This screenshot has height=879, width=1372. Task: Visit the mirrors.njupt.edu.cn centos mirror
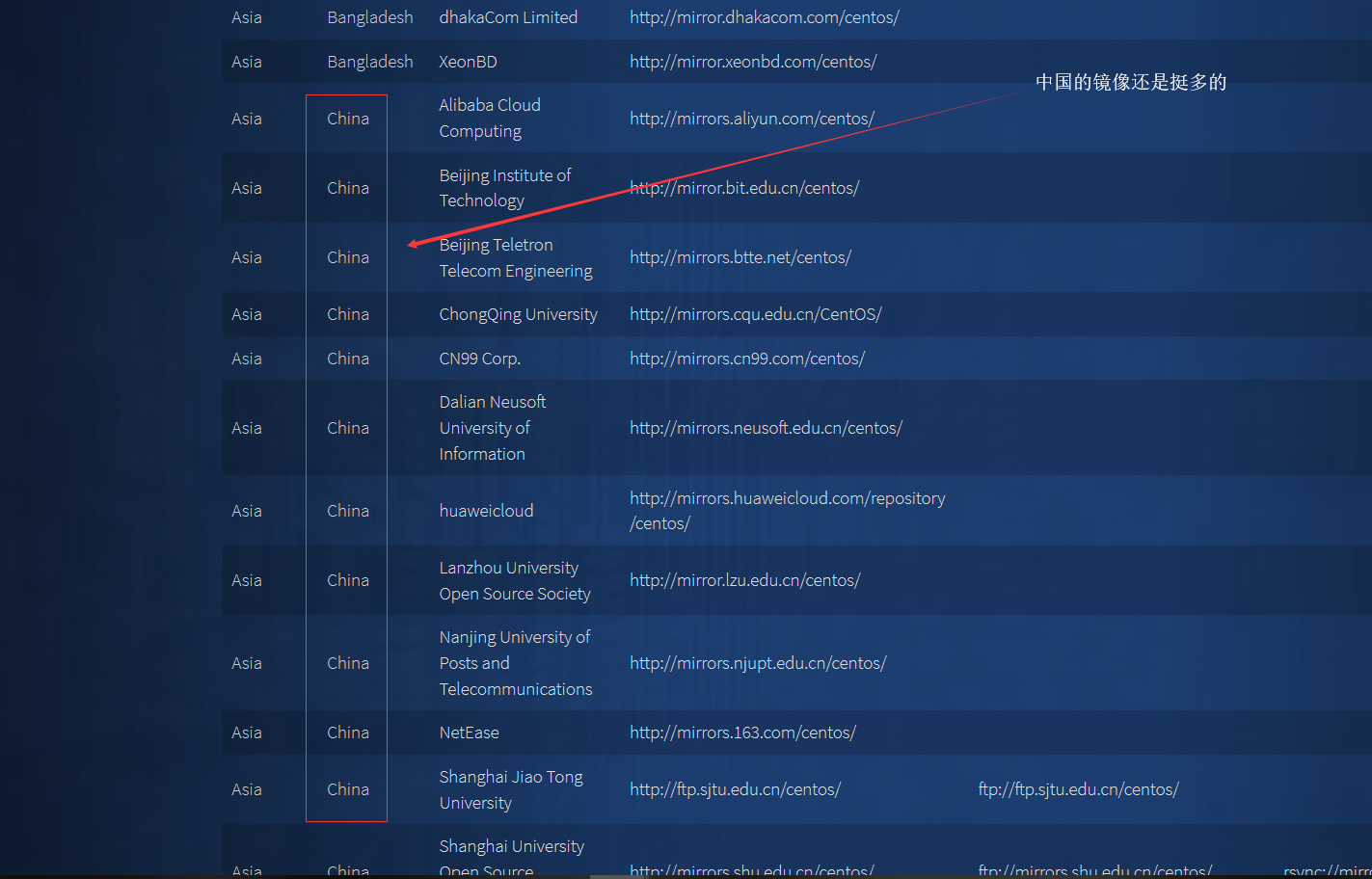[758, 663]
